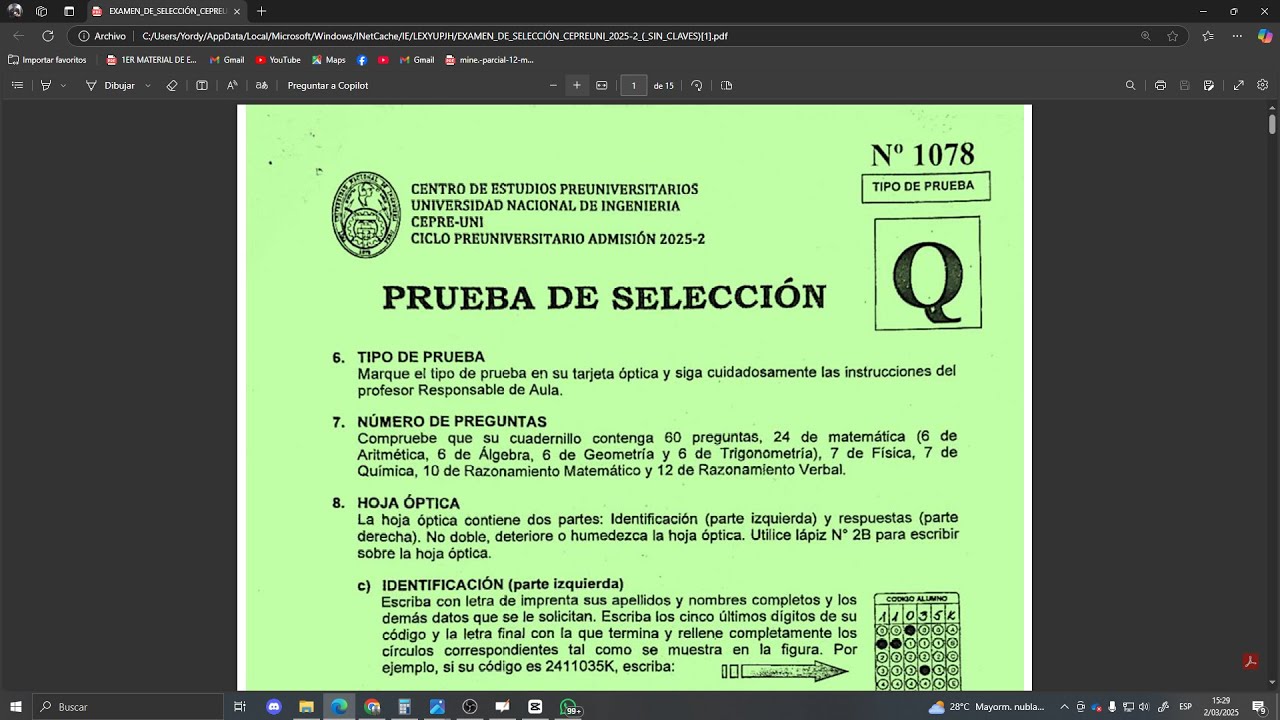
Task: Open the first Gmail bookmark
Action: 227,60
